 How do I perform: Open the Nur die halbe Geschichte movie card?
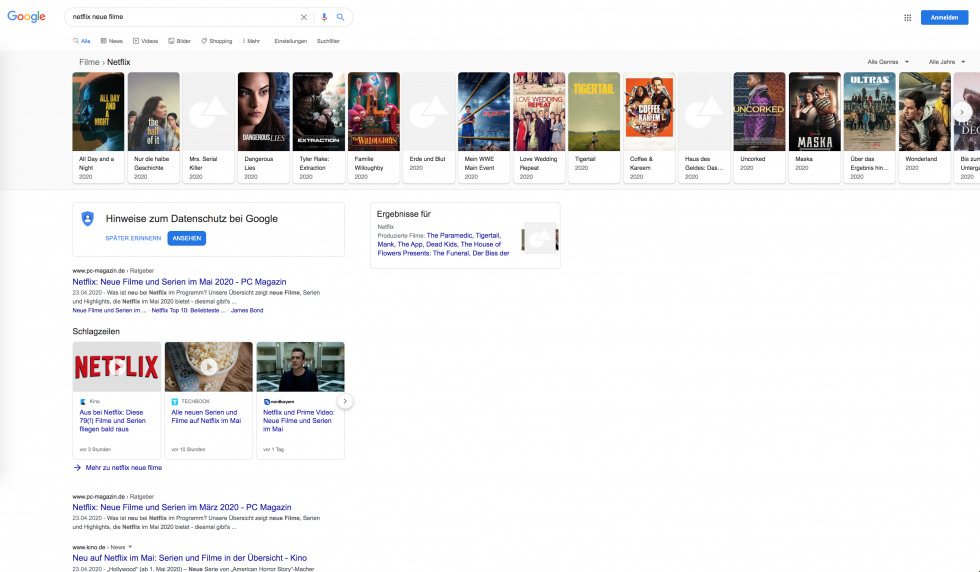coord(153,128)
